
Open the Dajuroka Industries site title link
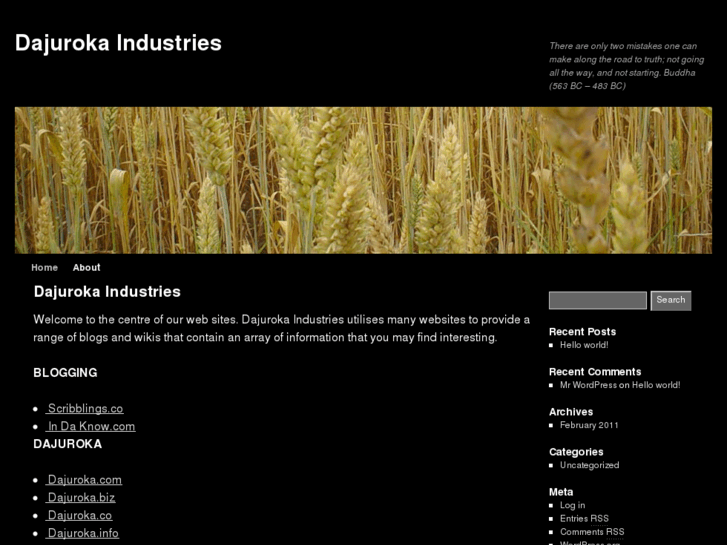click(x=118, y=43)
